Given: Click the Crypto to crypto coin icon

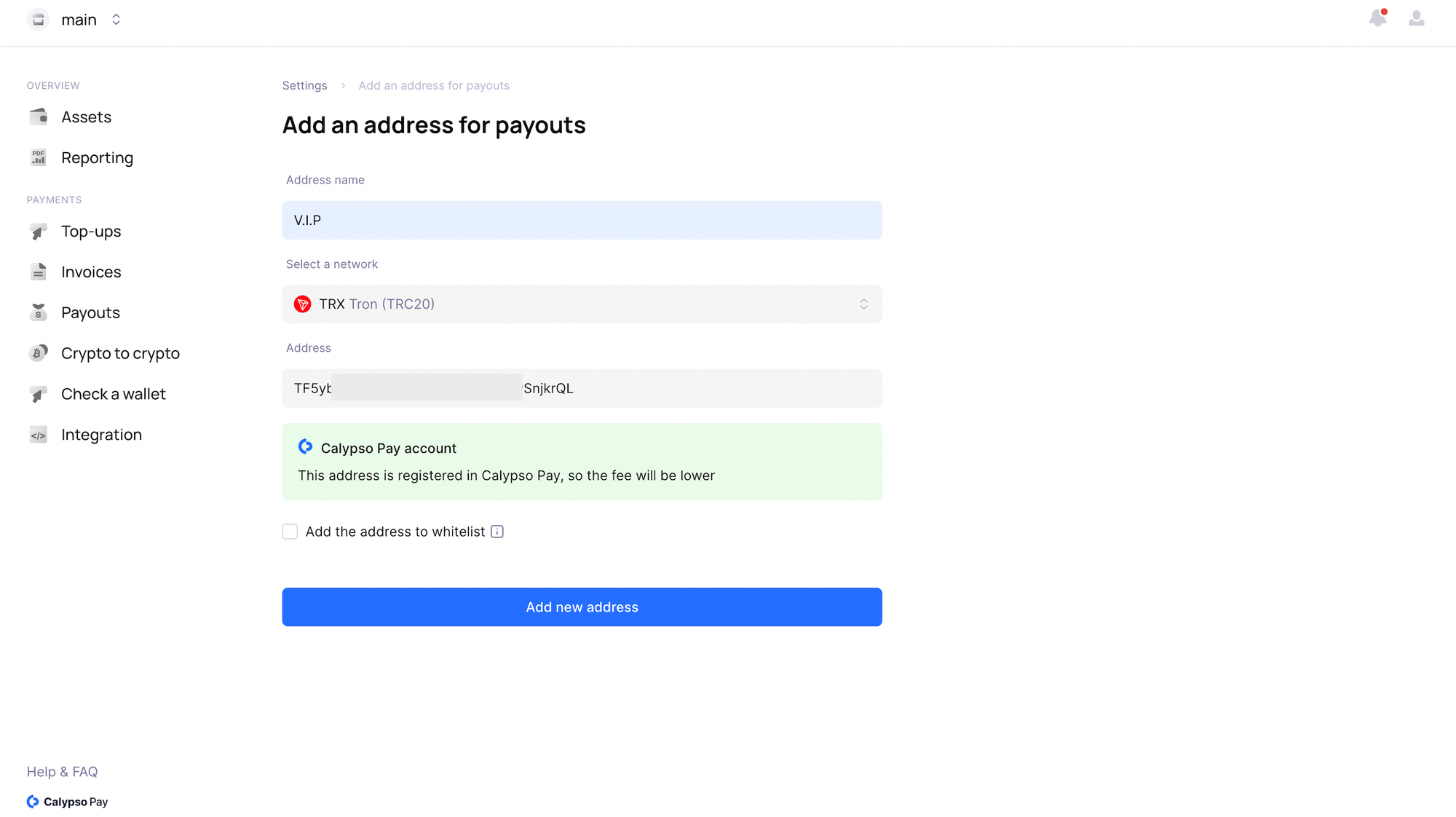Looking at the screenshot, I should tap(39, 353).
